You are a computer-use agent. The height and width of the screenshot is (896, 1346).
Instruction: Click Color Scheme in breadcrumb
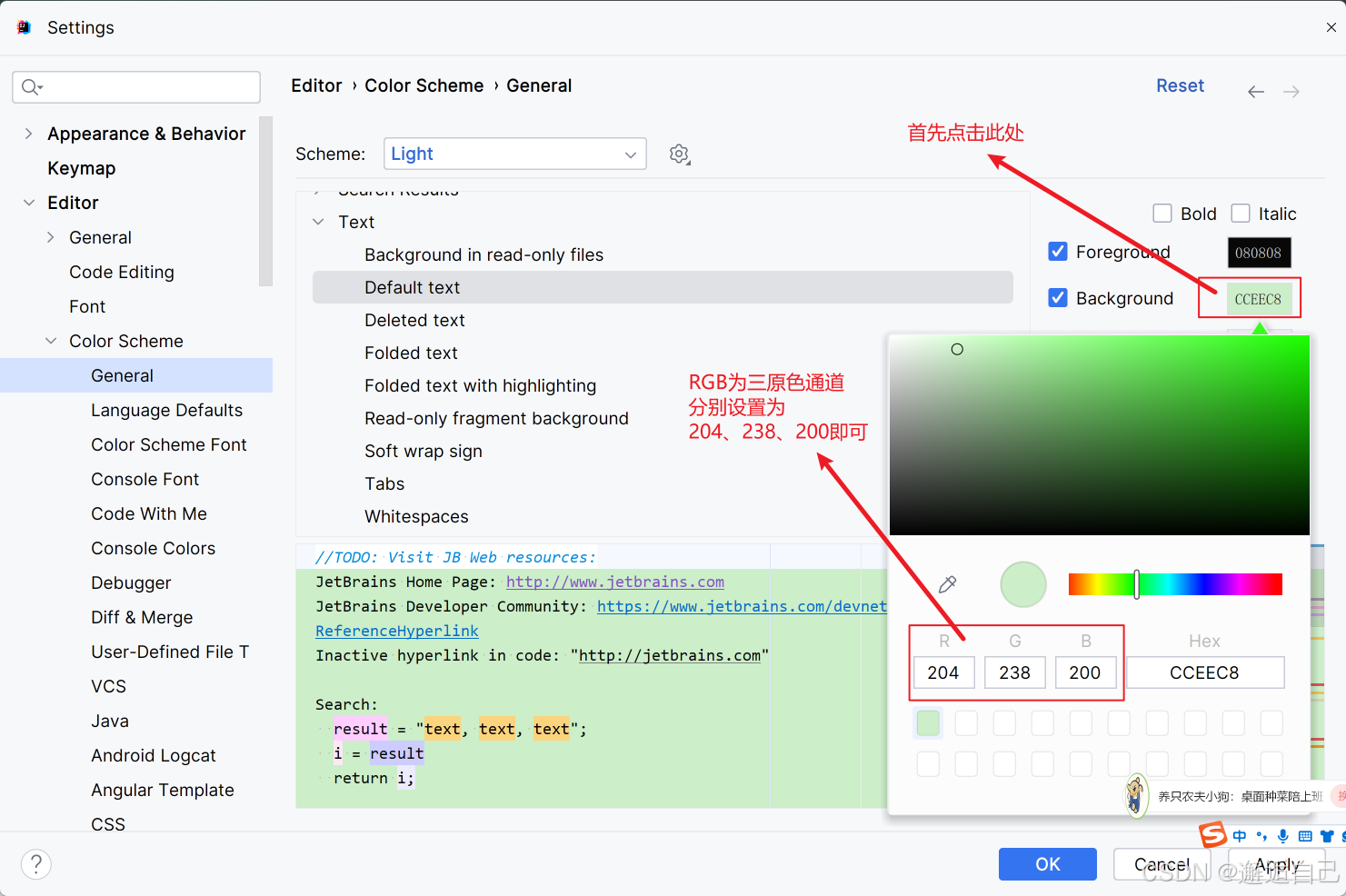click(424, 85)
